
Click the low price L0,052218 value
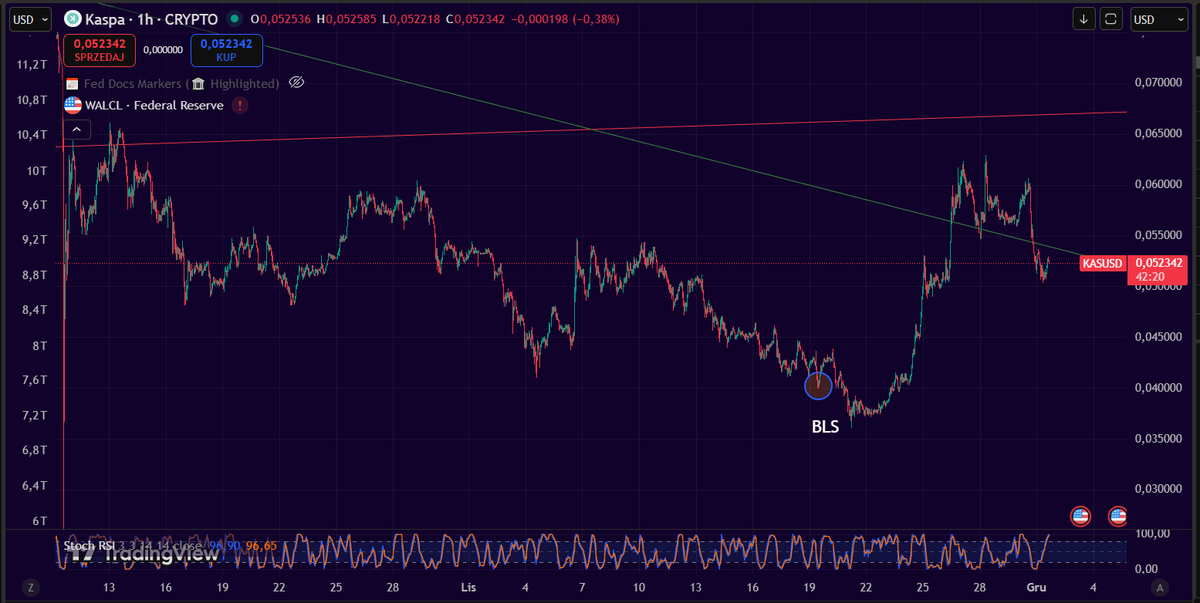[413, 19]
